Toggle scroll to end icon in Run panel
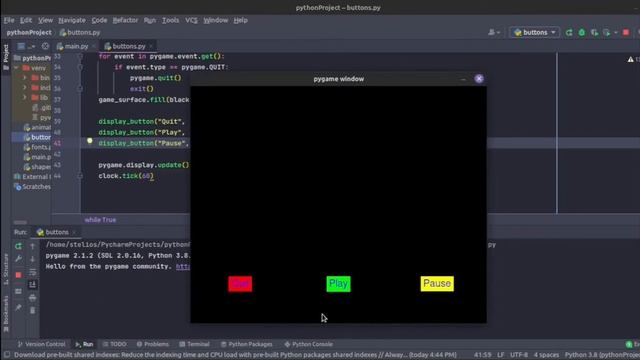 pos(33,284)
